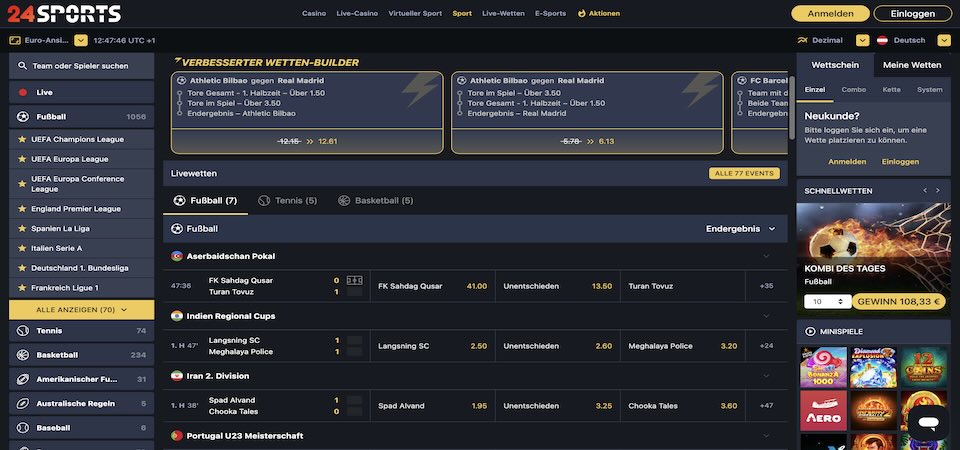Click the flame icon beside Aktionen

tap(581, 13)
